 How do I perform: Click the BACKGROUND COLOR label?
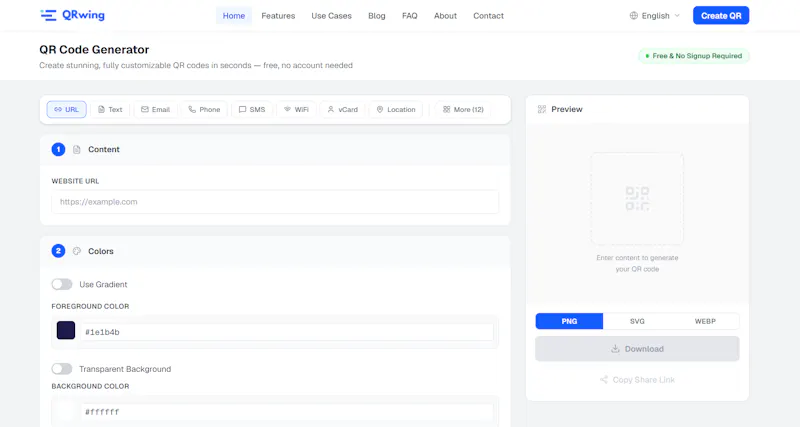point(90,386)
